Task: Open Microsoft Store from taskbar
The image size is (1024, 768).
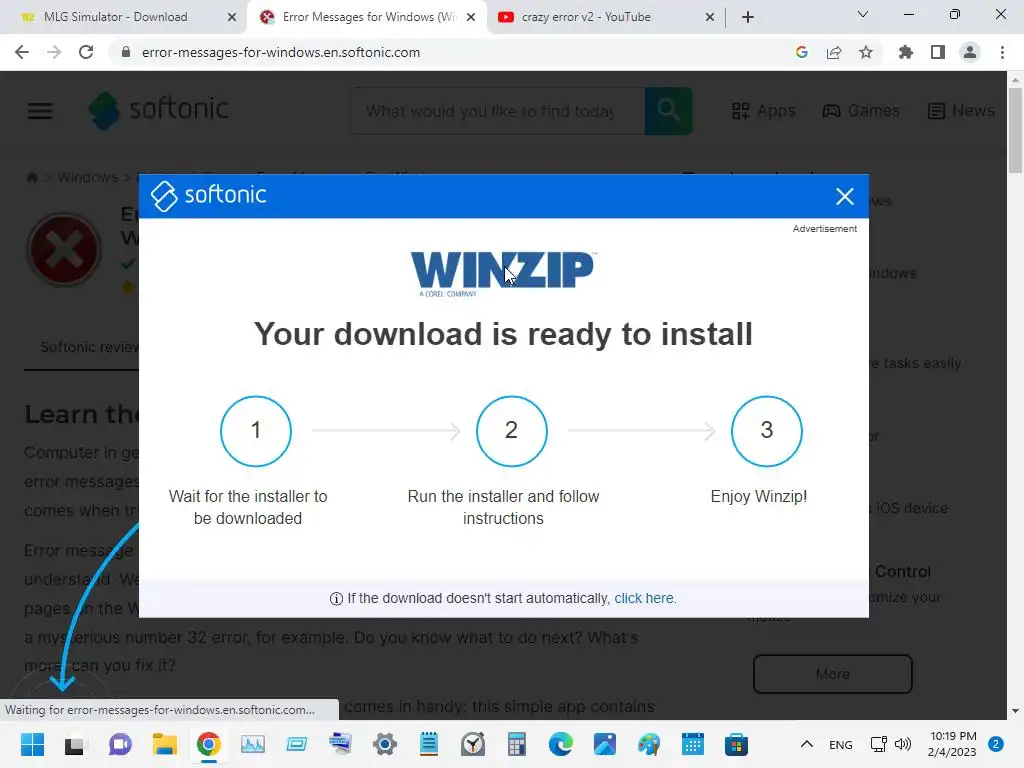Action: 737,744
